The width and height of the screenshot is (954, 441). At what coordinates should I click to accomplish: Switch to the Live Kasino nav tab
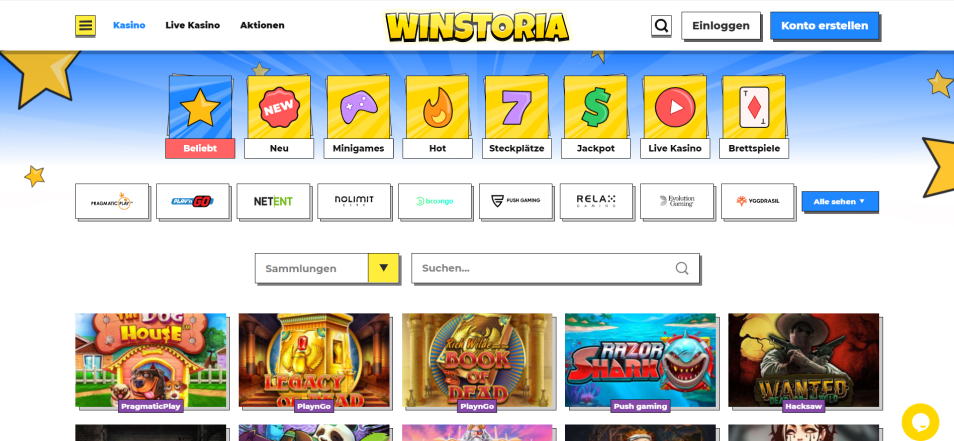click(x=193, y=26)
